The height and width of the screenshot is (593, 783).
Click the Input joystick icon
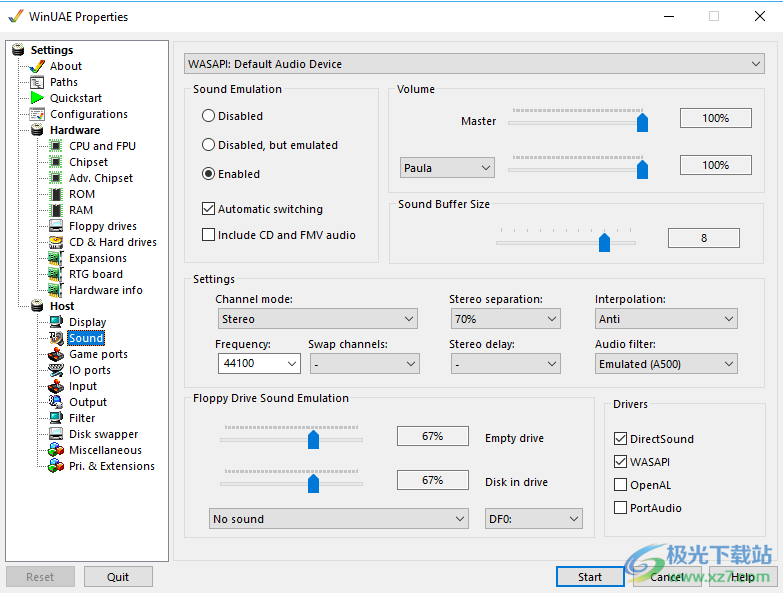pos(56,386)
